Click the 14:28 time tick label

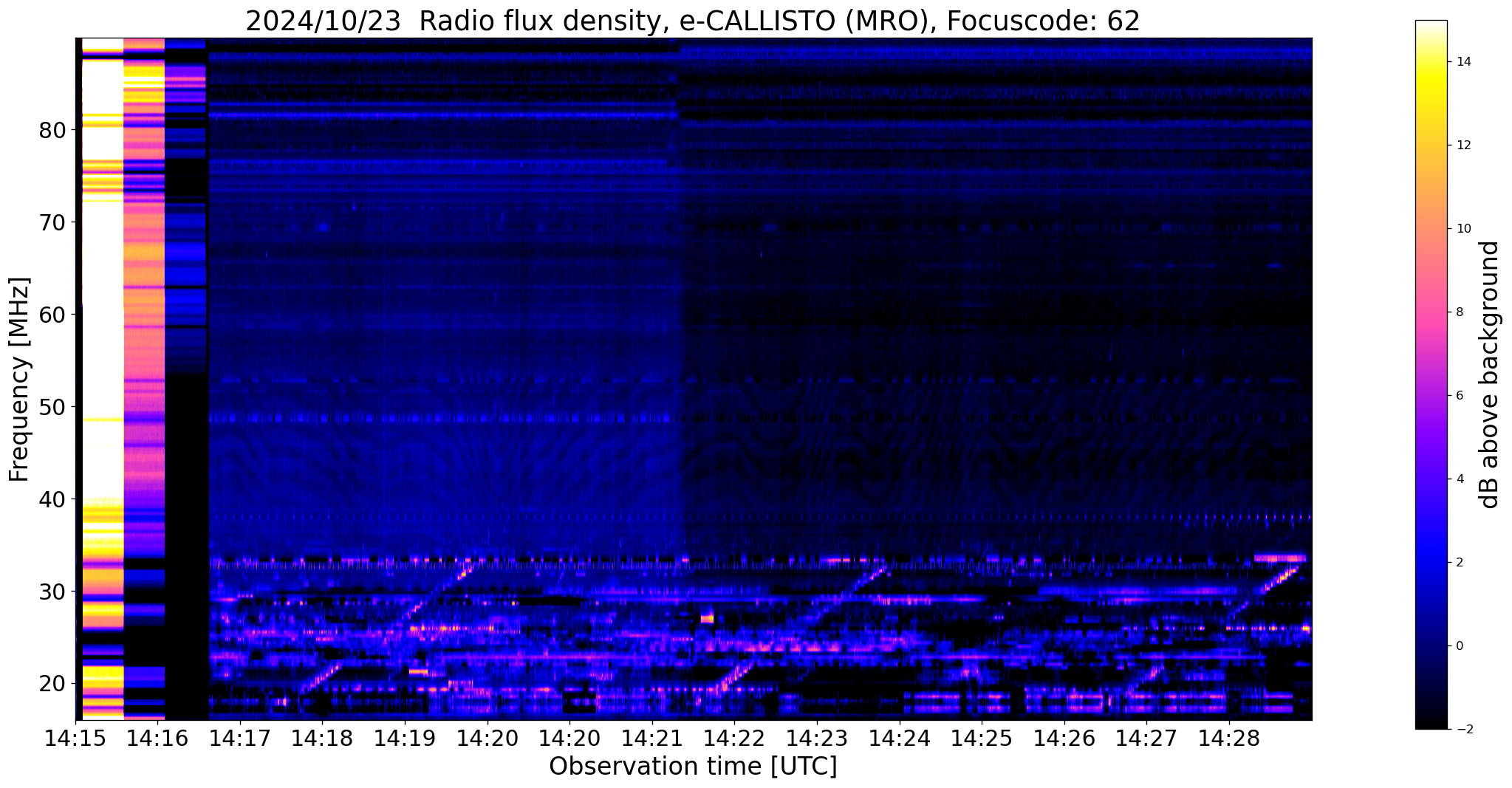(x=1229, y=739)
